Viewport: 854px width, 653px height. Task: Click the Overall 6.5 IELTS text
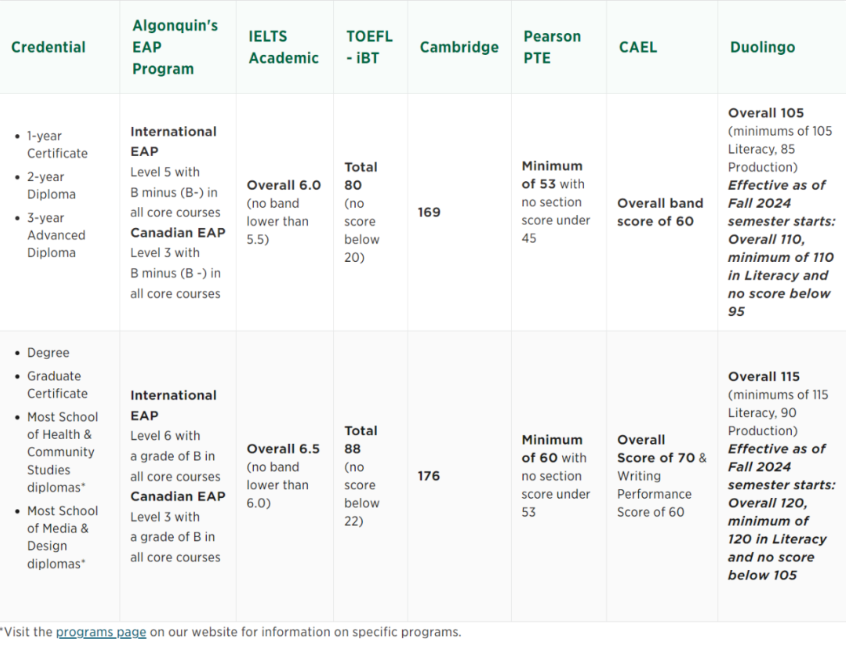point(283,449)
